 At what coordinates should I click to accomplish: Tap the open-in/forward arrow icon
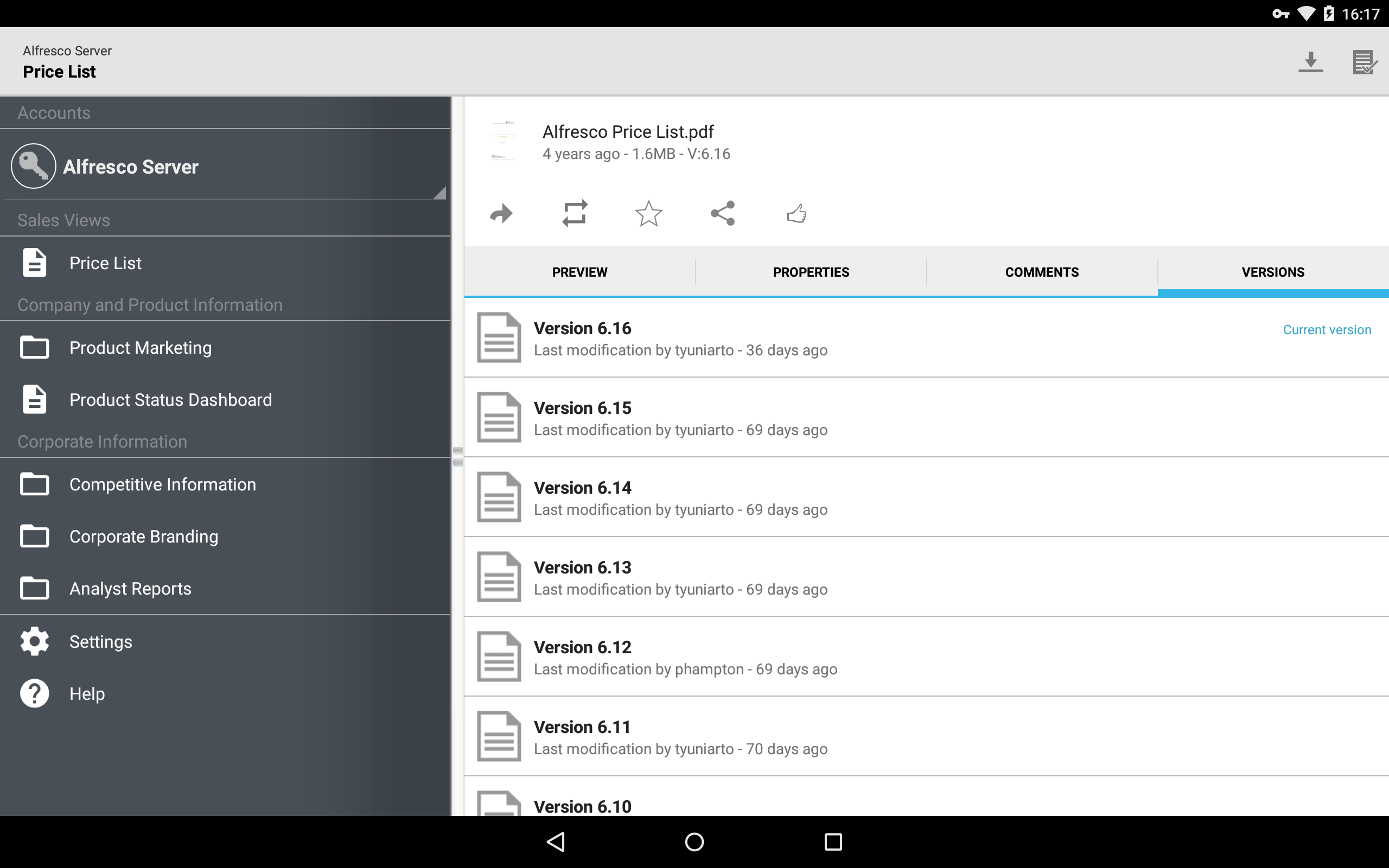[x=501, y=214]
